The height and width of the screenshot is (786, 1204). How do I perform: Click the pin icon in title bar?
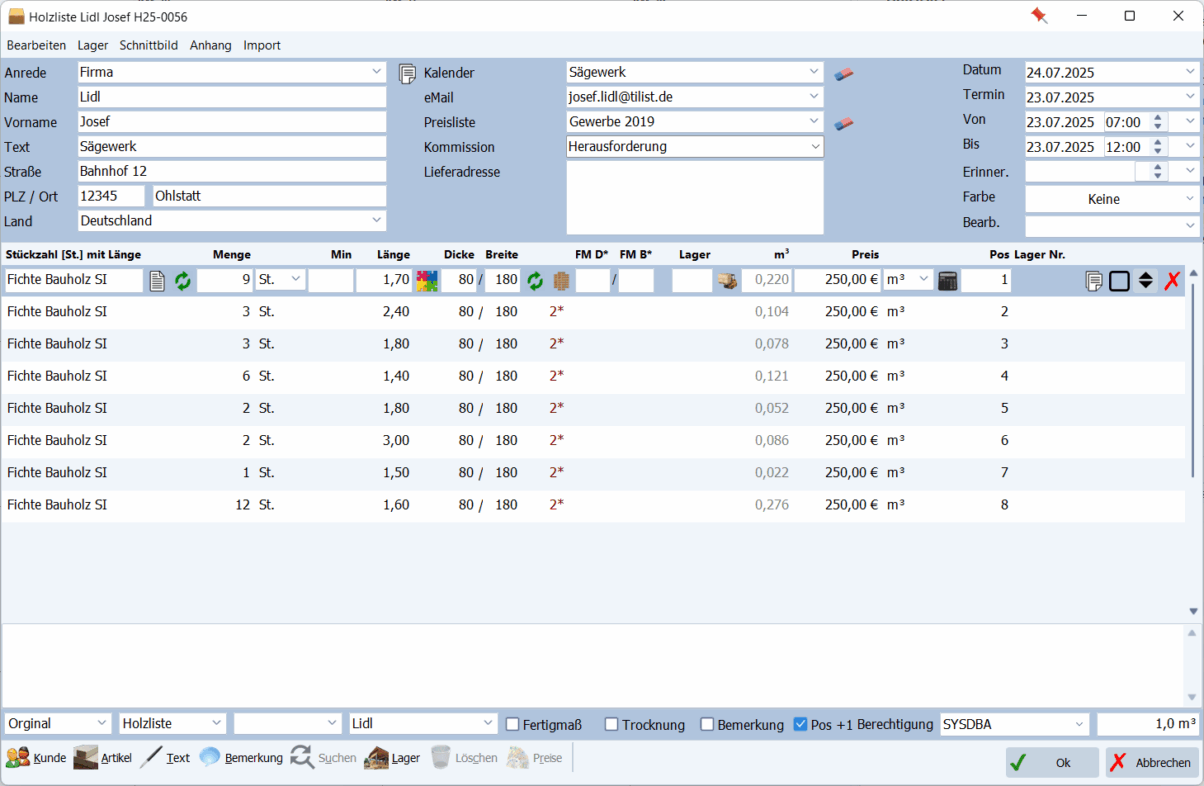[x=1039, y=16]
